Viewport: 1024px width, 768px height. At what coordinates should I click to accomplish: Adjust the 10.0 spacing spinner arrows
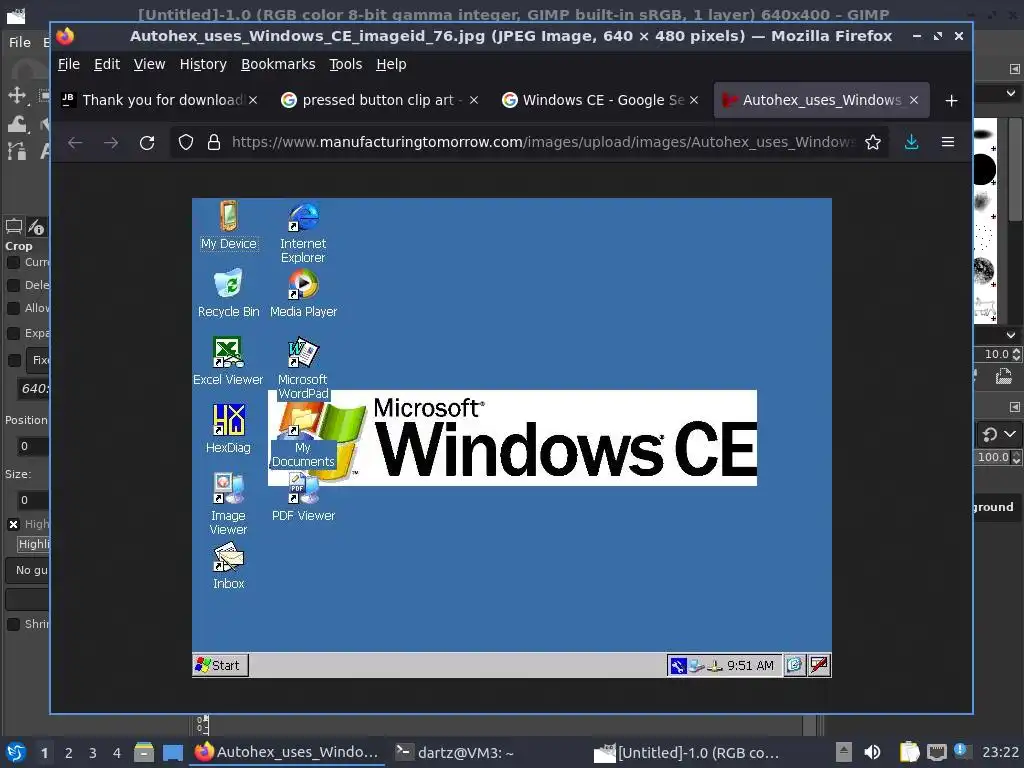[1016, 354]
